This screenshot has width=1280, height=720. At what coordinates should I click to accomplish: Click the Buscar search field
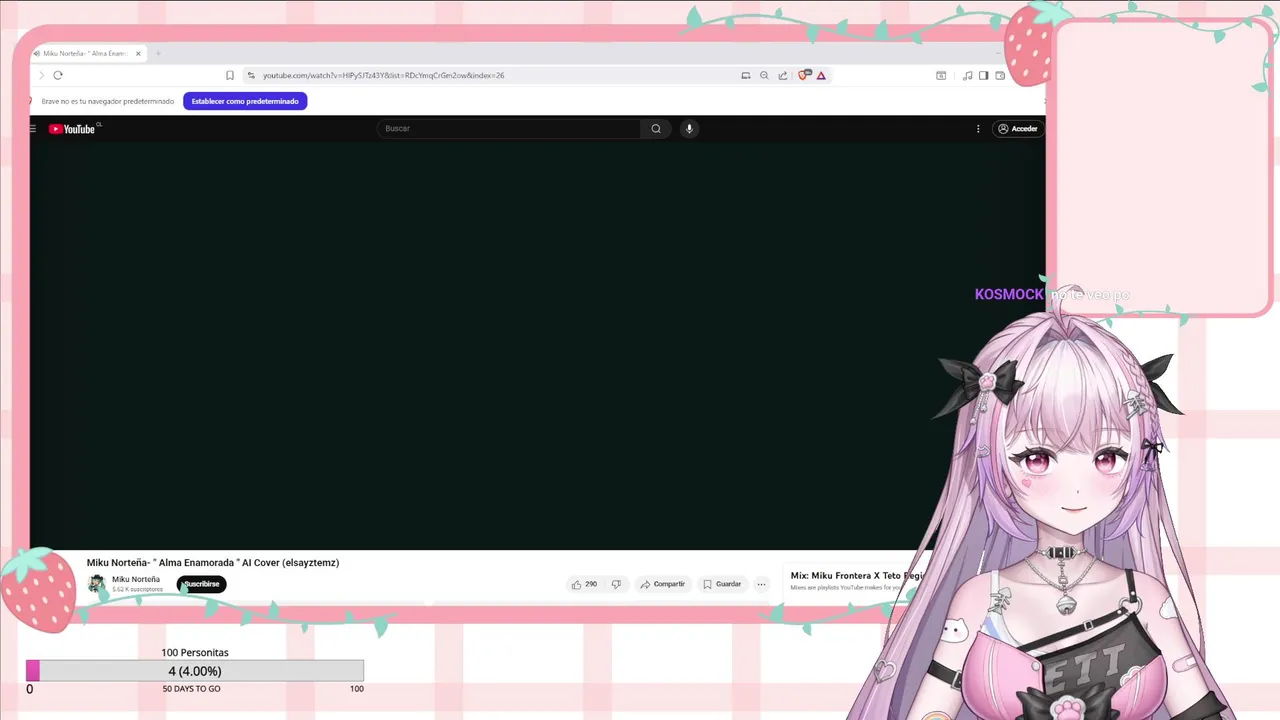point(510,128)
